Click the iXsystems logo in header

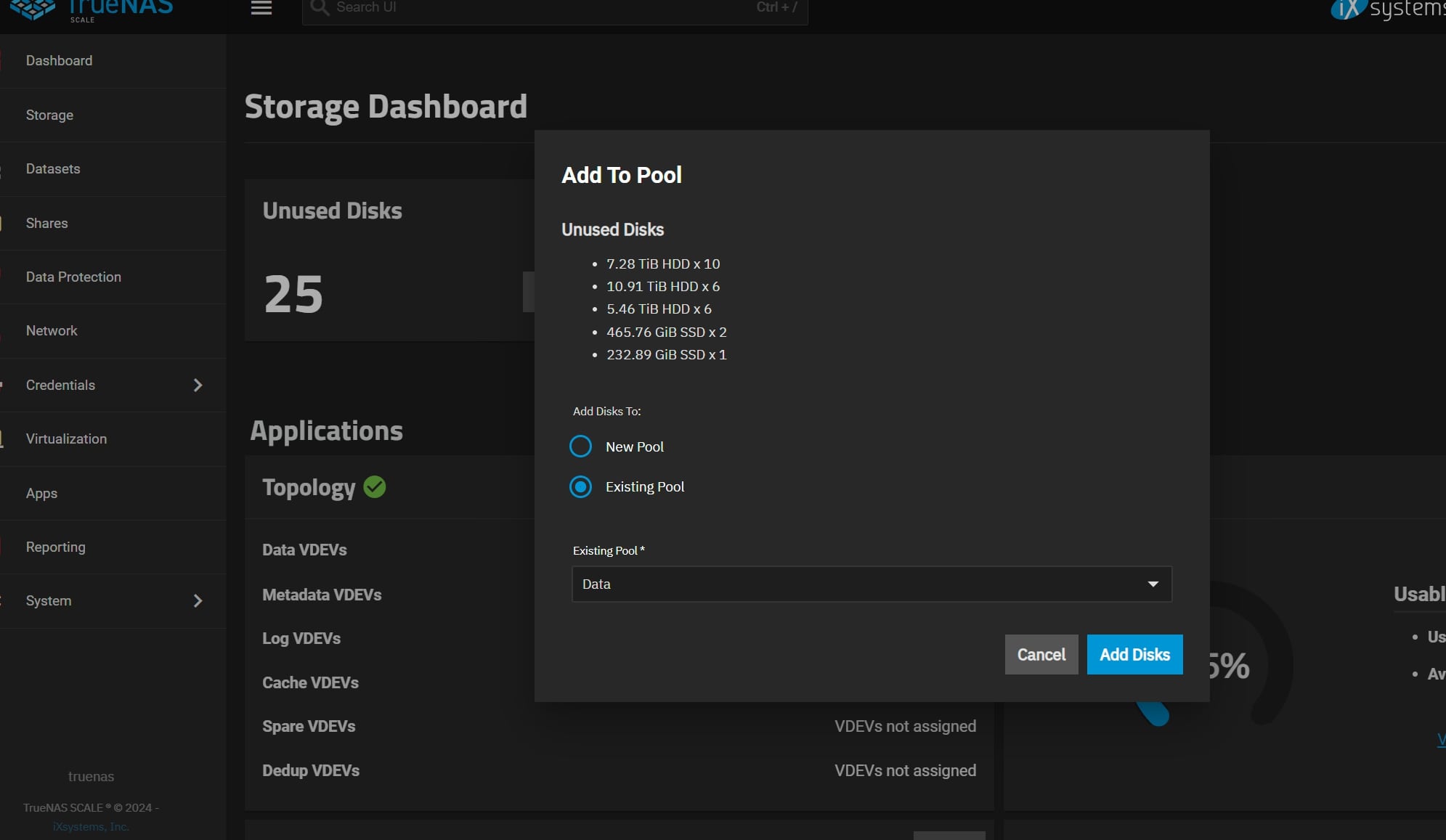point(1389,9)
